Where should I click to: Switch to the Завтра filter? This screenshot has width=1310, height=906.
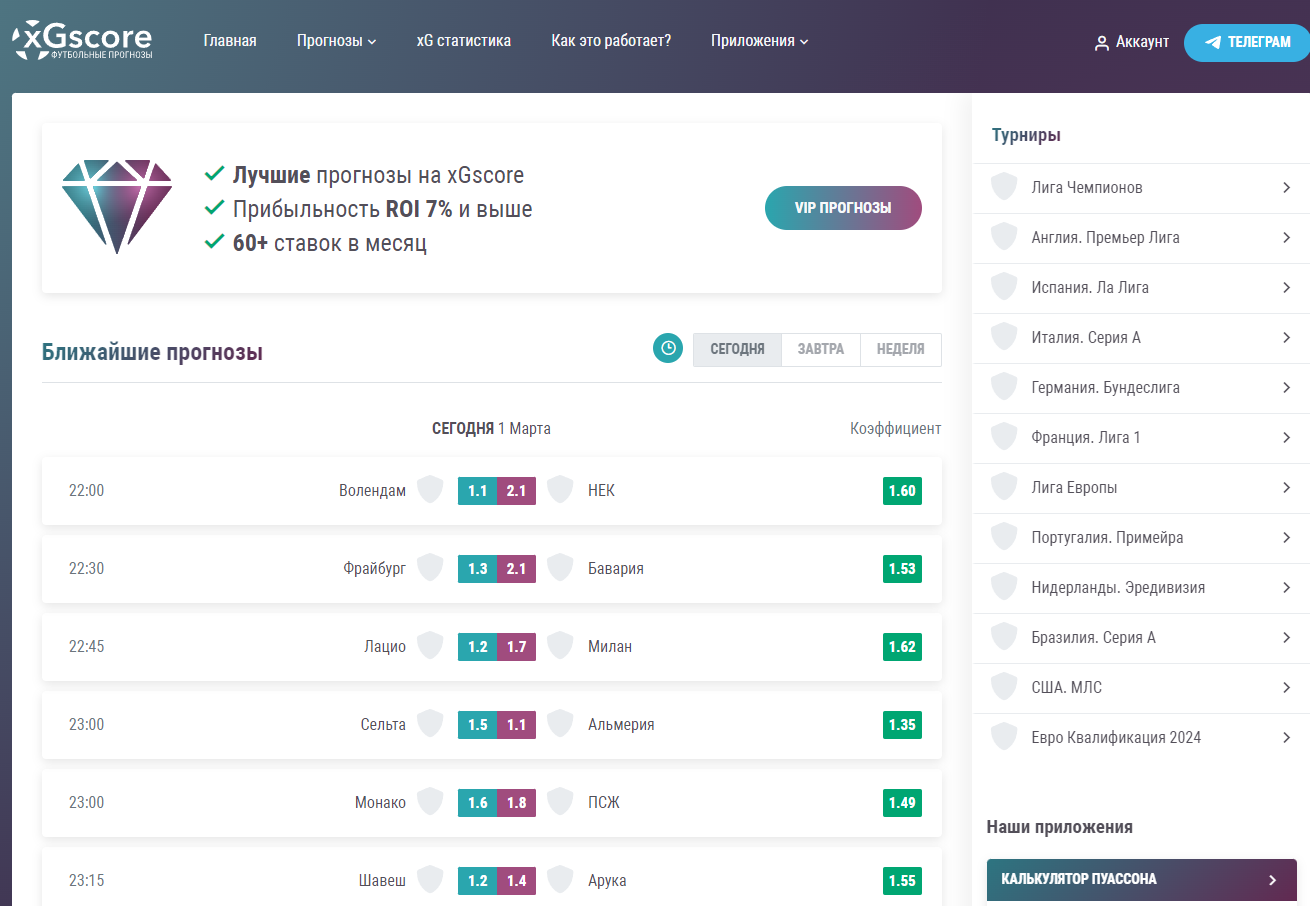[x=820, y=349]
